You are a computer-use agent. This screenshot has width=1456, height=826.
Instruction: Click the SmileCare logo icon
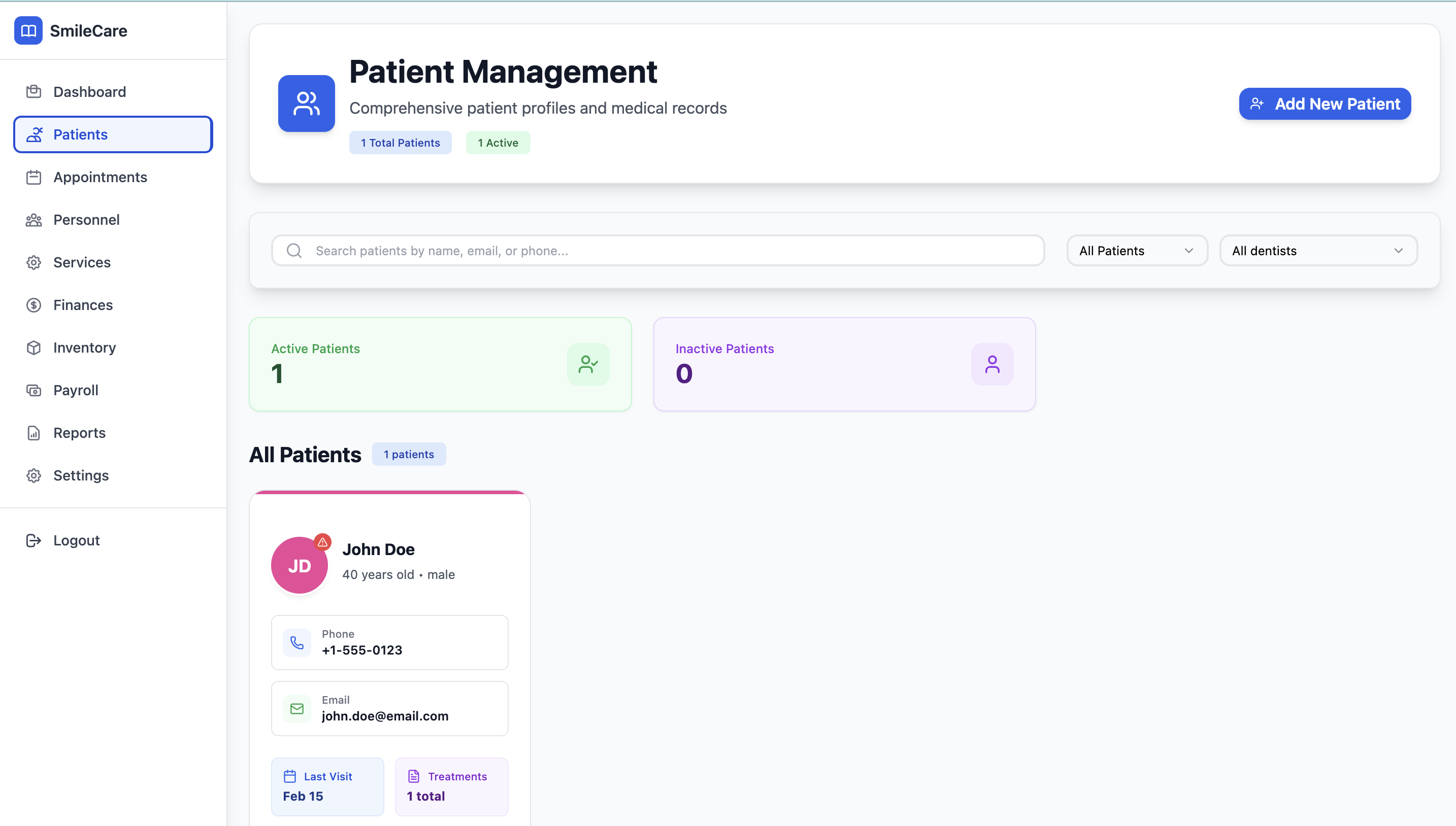[28, 30]
